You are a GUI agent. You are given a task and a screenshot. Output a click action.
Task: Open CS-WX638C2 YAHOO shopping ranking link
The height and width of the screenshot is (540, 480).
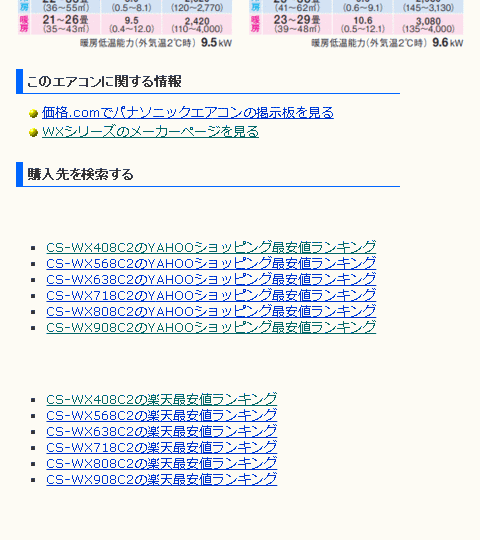point(211,279)
